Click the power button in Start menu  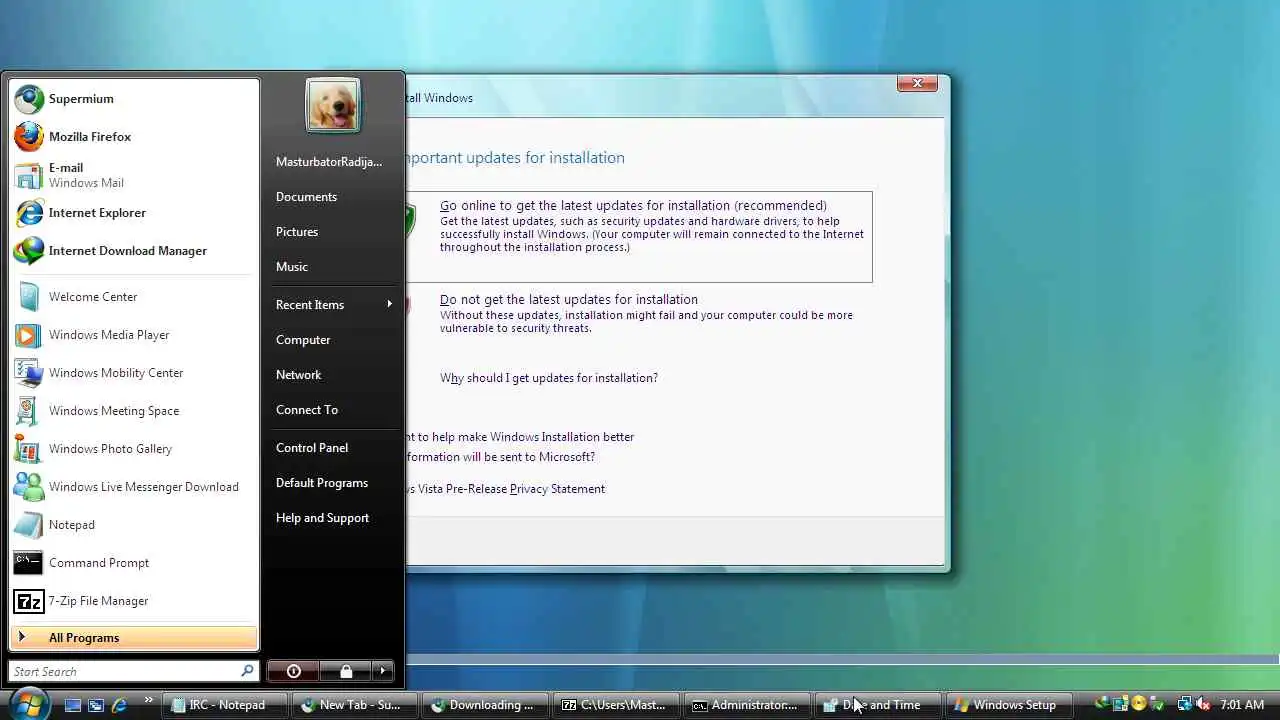coord(293,671)
